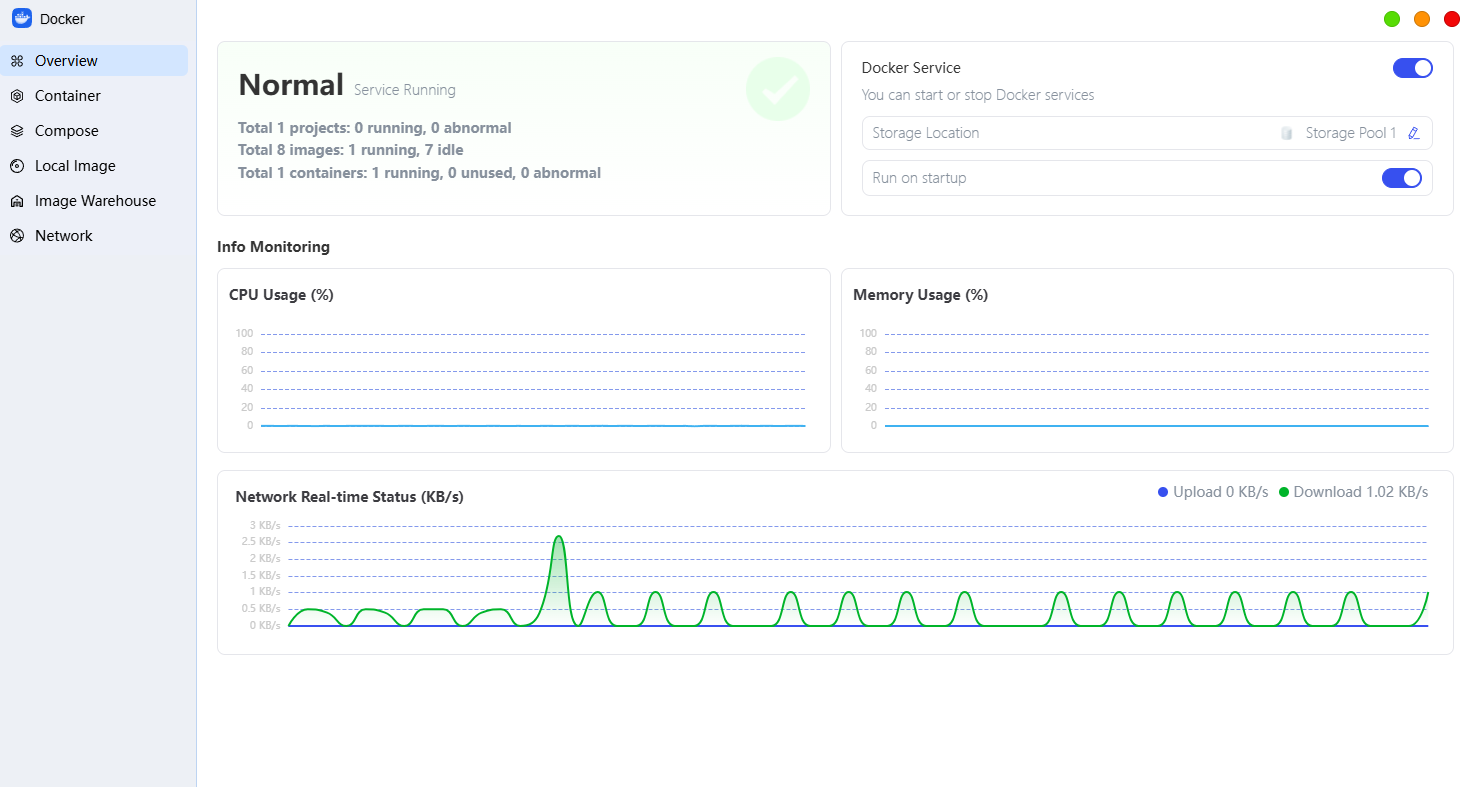Open the Overview page
The image size is (1477, 787).
pyautogui.click(x=94, y=60)
